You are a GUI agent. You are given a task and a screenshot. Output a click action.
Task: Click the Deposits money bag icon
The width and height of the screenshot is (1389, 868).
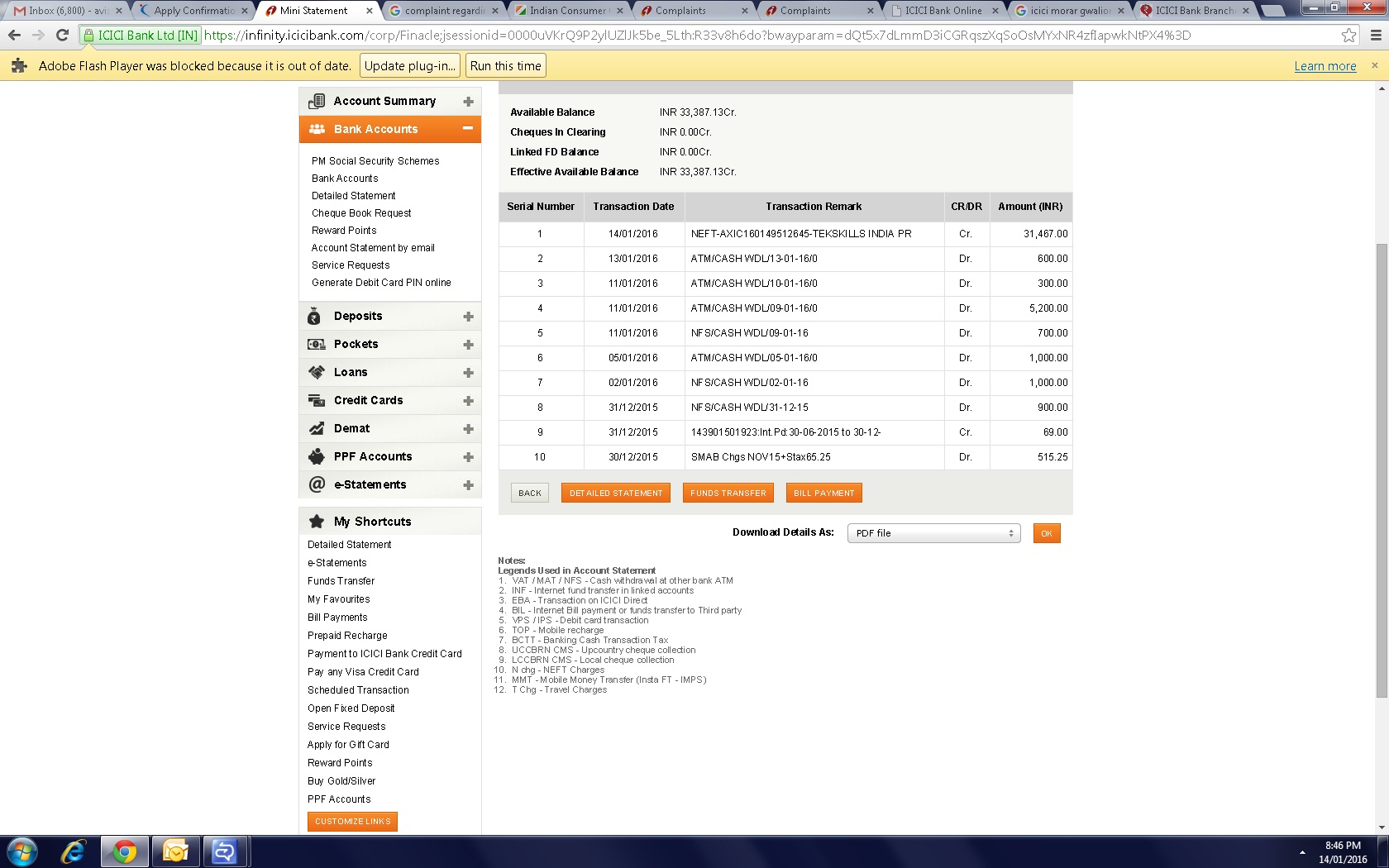(x=314, y=317)
